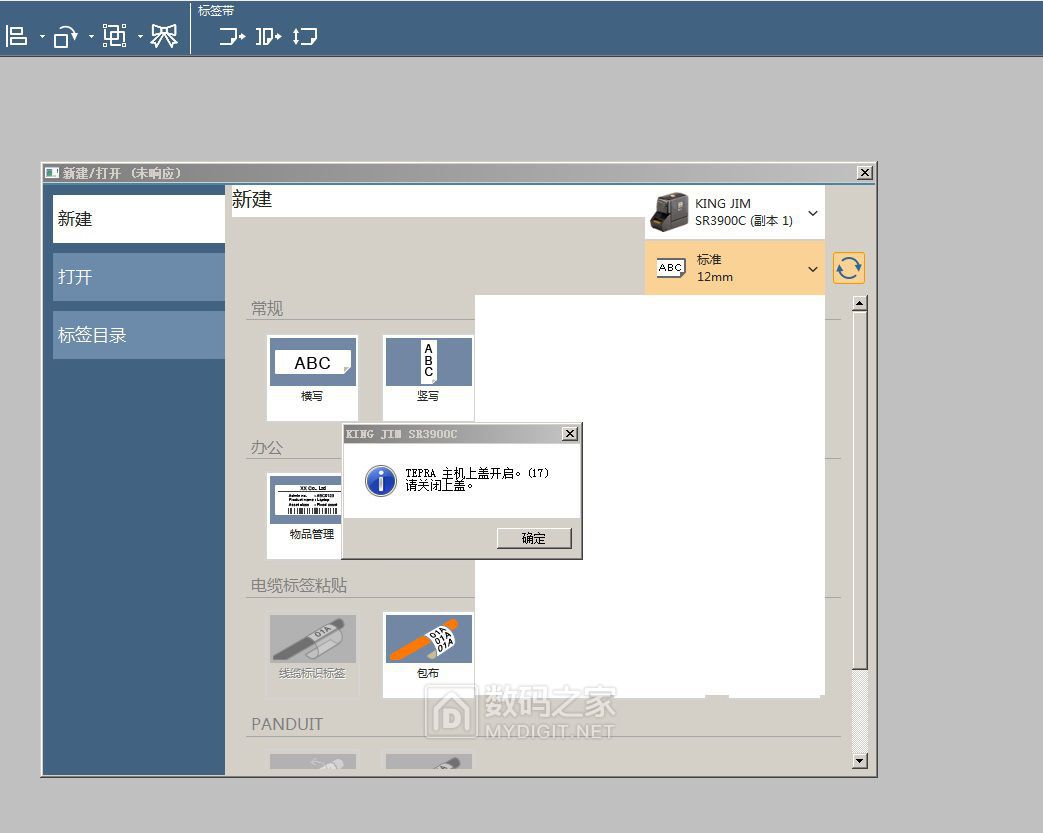Select the 包布 wrap label template
Screen dimensions: 1043x833
pyautogui.click(x=428, y=655)
